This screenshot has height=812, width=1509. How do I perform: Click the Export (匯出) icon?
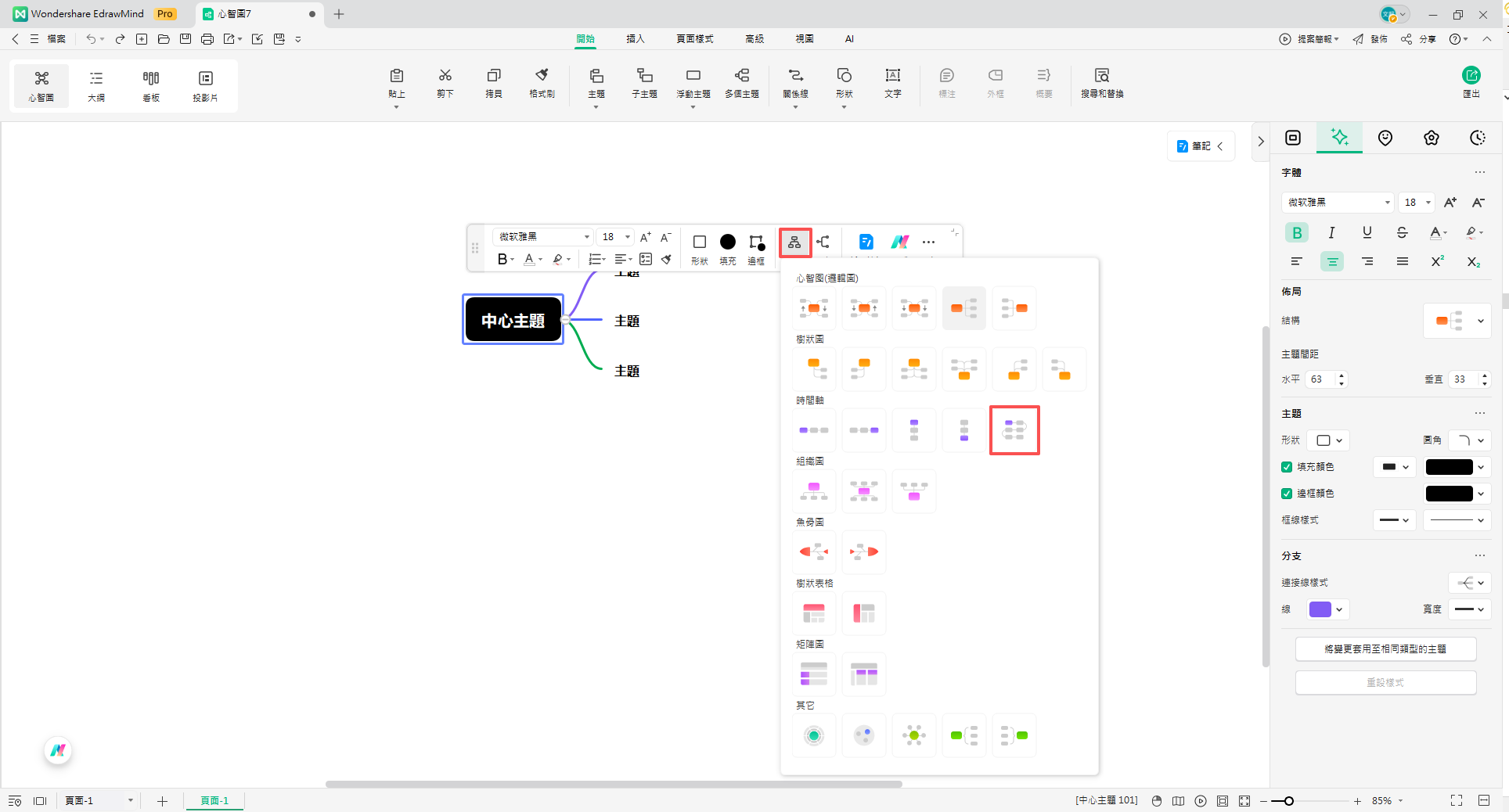click(1471, 81)
